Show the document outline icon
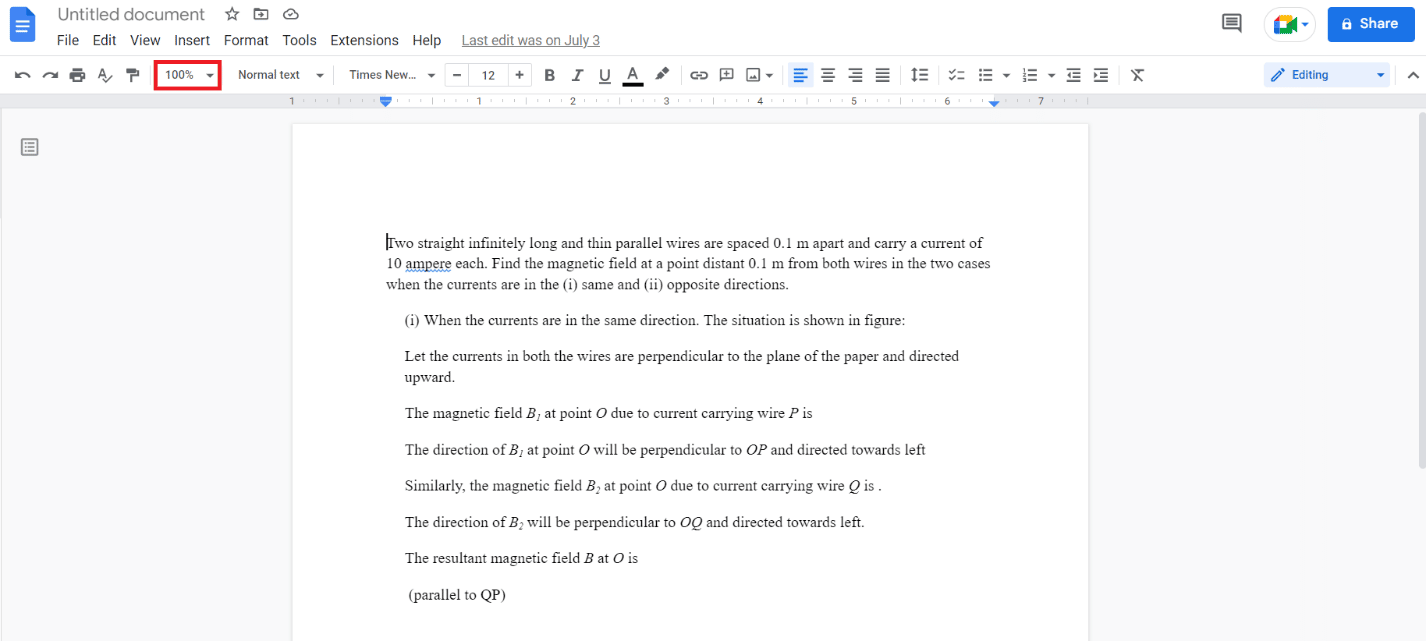The width and height of the screenshot is (1426, 641). pos(30,147)
